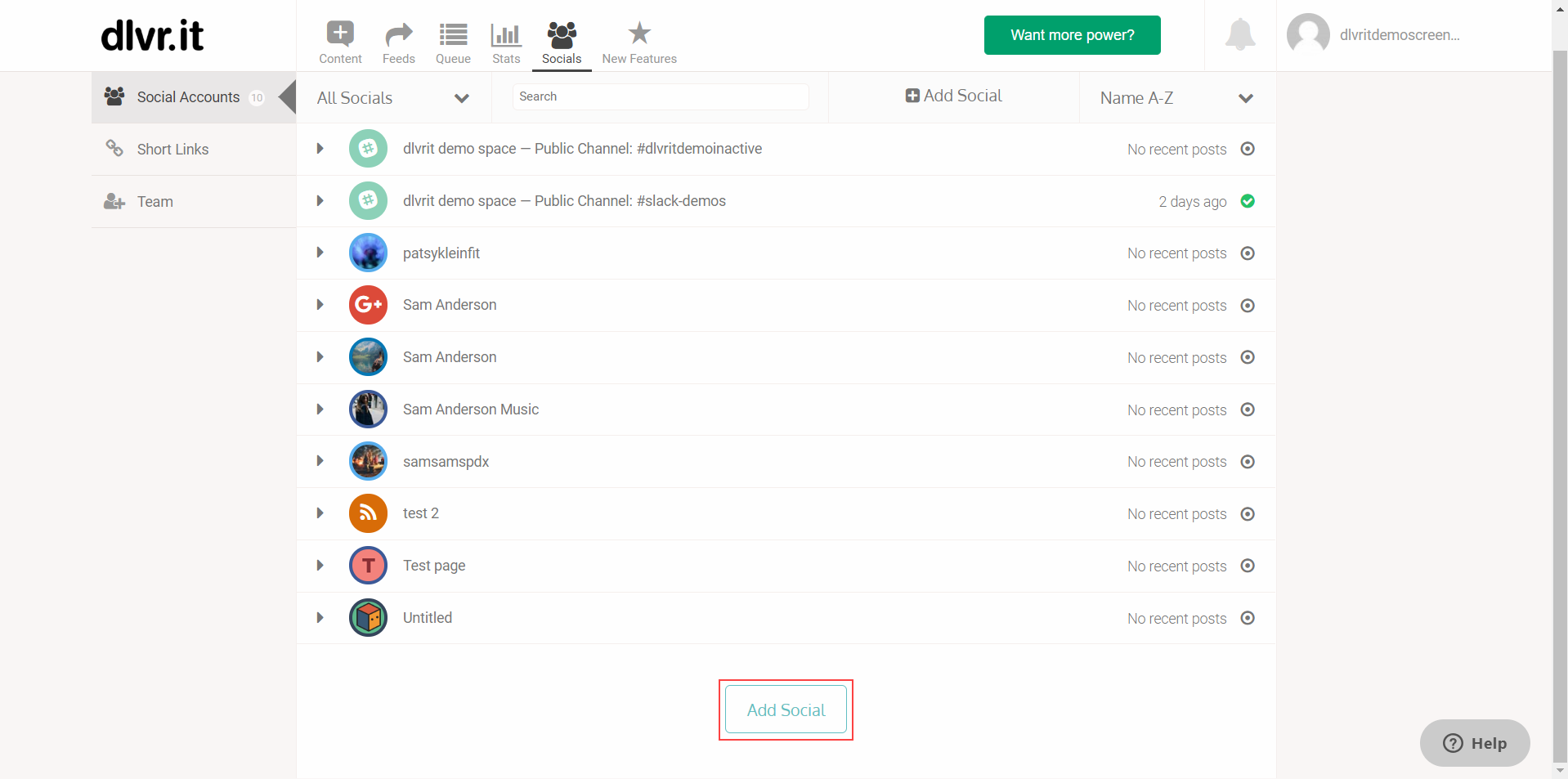Viewport: 1568px width, 779px height.
Task: Expand the patsykleinfit row
Action: point(320,253)
